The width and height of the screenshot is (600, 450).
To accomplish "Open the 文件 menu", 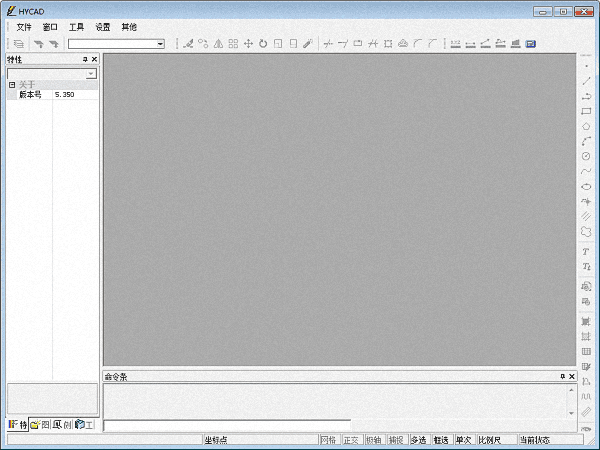I will (24, 27).
